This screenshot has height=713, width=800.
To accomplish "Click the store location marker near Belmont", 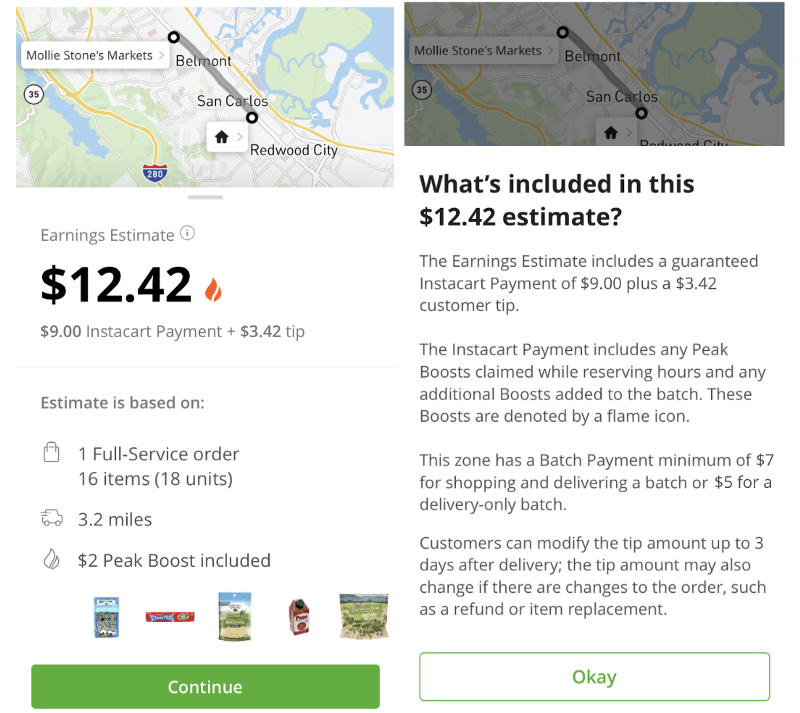I will click(174, 37).
